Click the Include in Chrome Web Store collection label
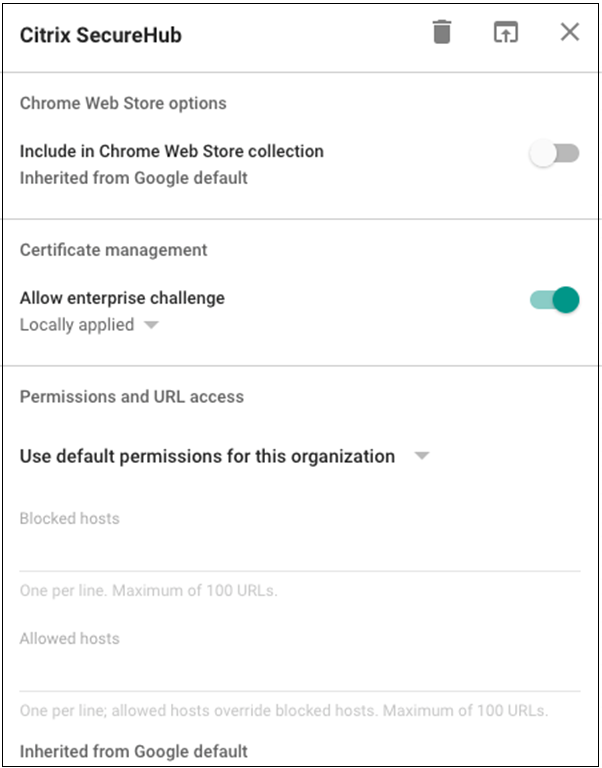Viewport: 602px width, 768px height. click(172, 151)
